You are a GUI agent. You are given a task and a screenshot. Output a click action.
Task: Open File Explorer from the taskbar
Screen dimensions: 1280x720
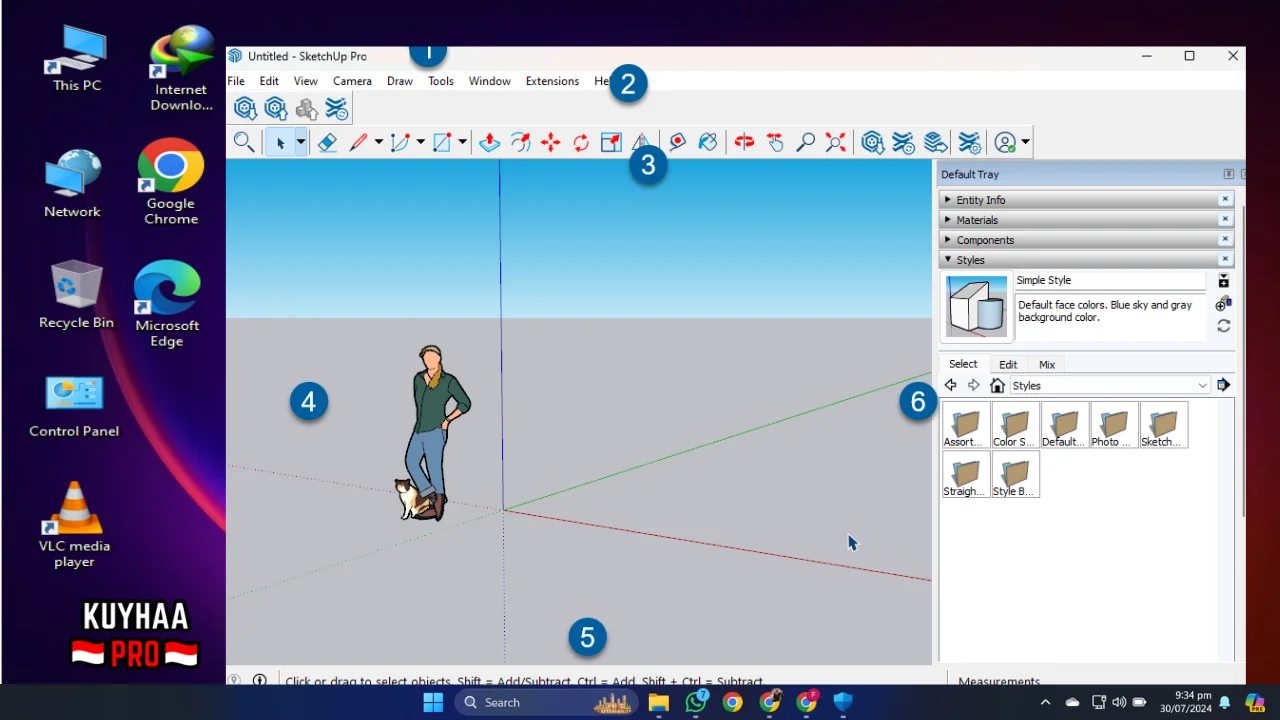658,702
